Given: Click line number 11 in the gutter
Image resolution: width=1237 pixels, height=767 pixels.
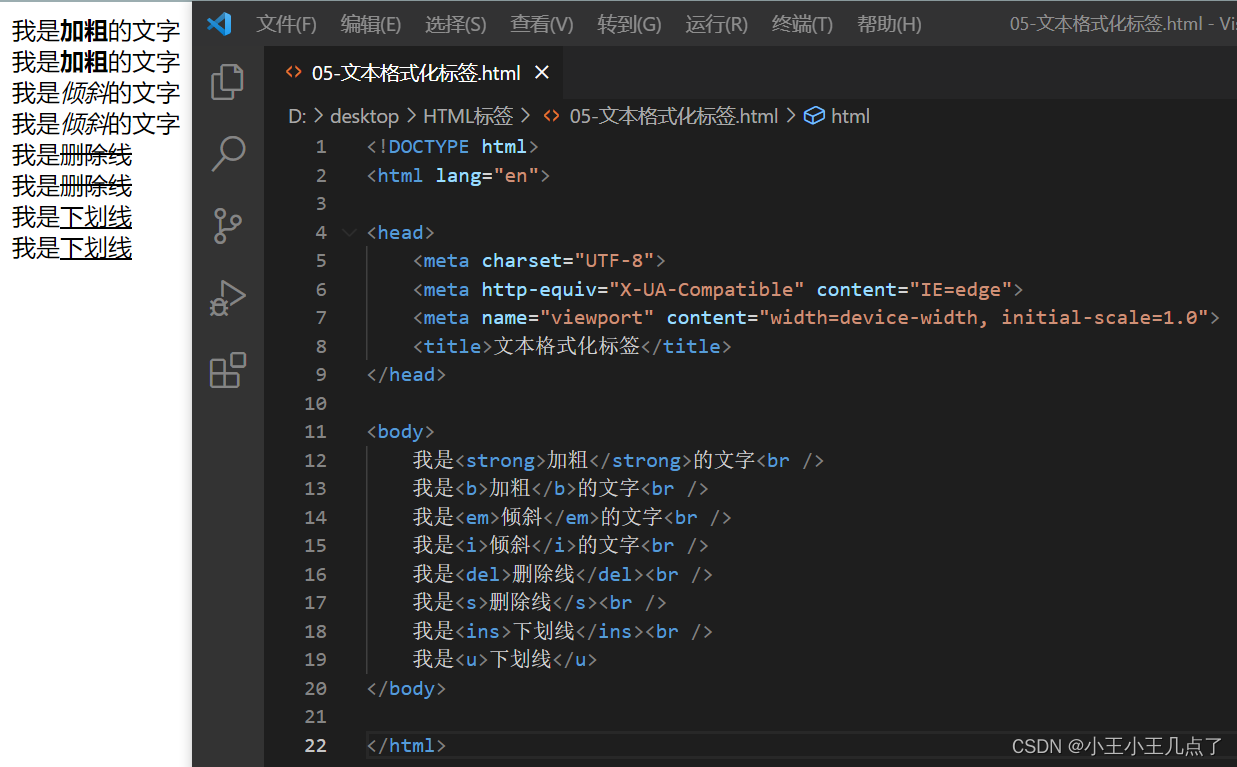Looking at the screenshot, I should [315, 432].
